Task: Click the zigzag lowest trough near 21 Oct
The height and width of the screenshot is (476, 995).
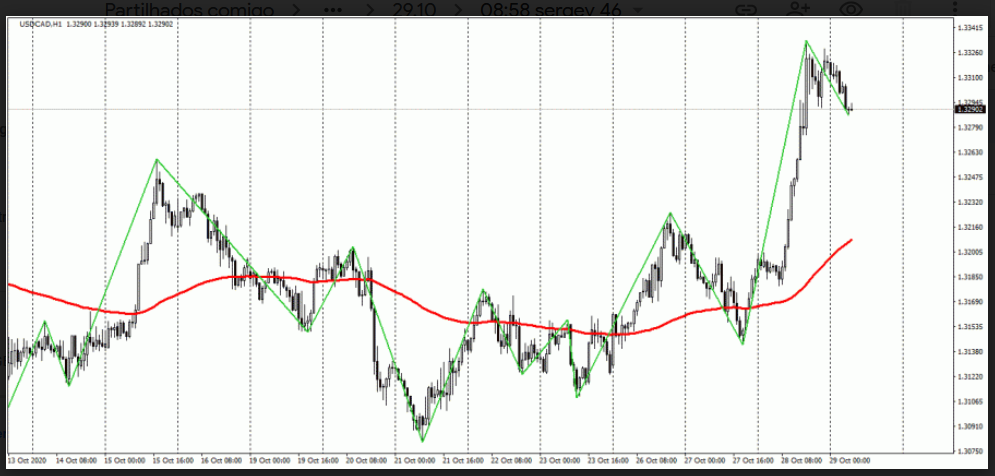Action: [x=422, y=440]
